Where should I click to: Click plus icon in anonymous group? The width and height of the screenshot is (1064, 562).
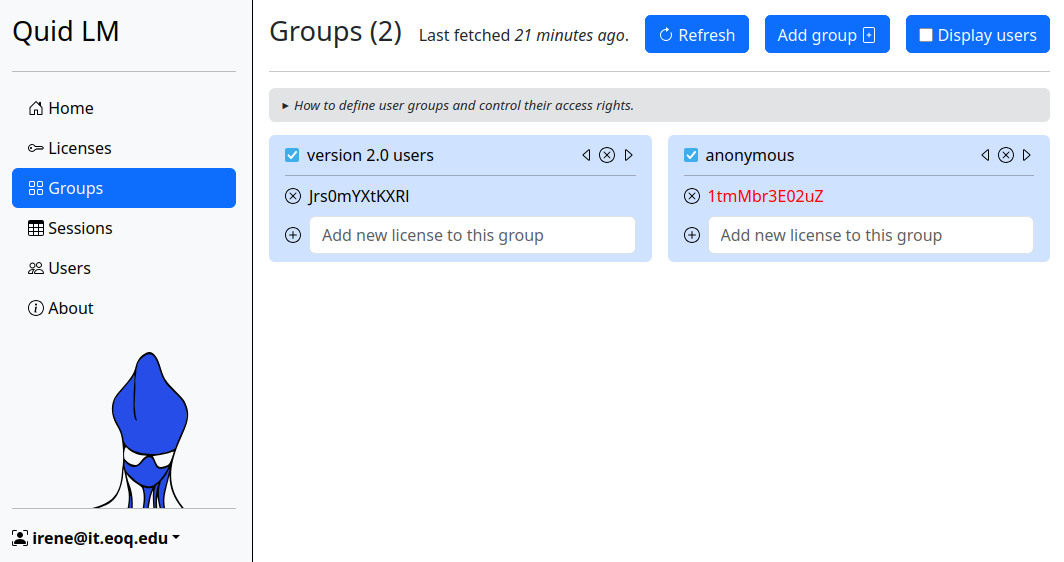coord(692,235)
